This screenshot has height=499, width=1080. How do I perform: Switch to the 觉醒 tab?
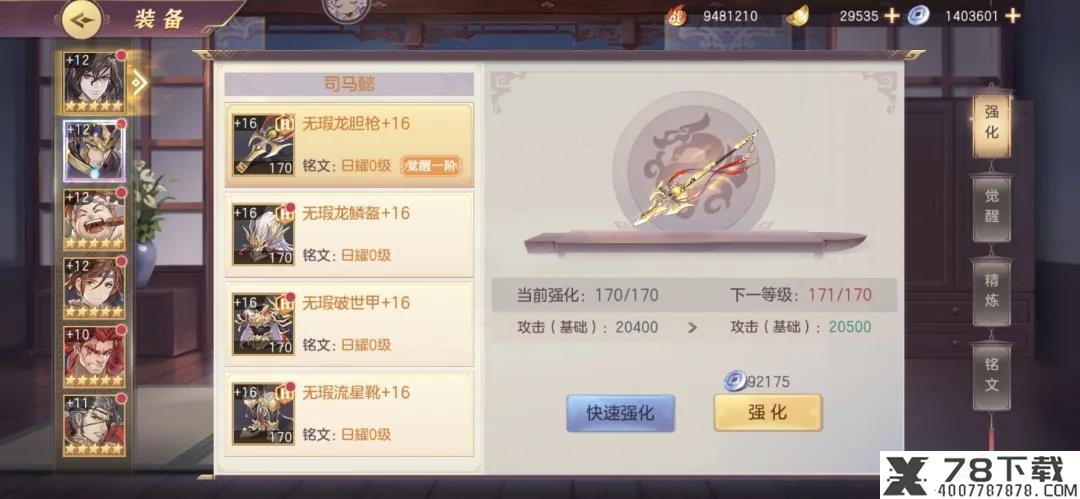point(991,206)
